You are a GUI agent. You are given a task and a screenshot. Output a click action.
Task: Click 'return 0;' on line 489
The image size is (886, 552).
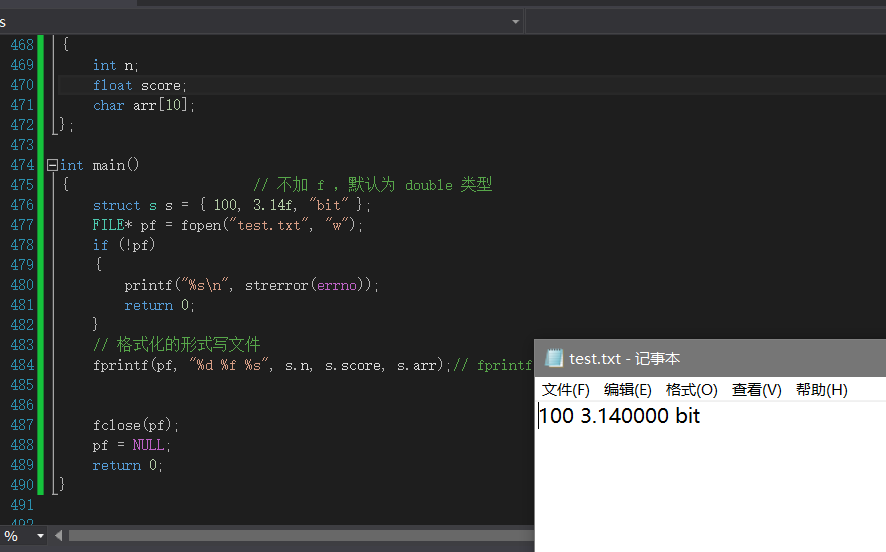tap(128, 466)
